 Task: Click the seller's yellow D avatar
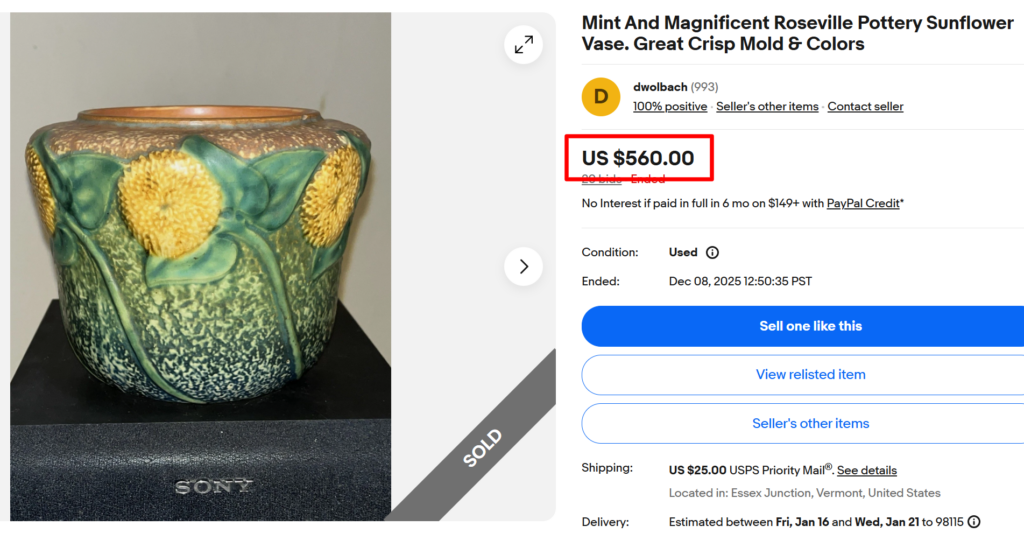point(601,96)
